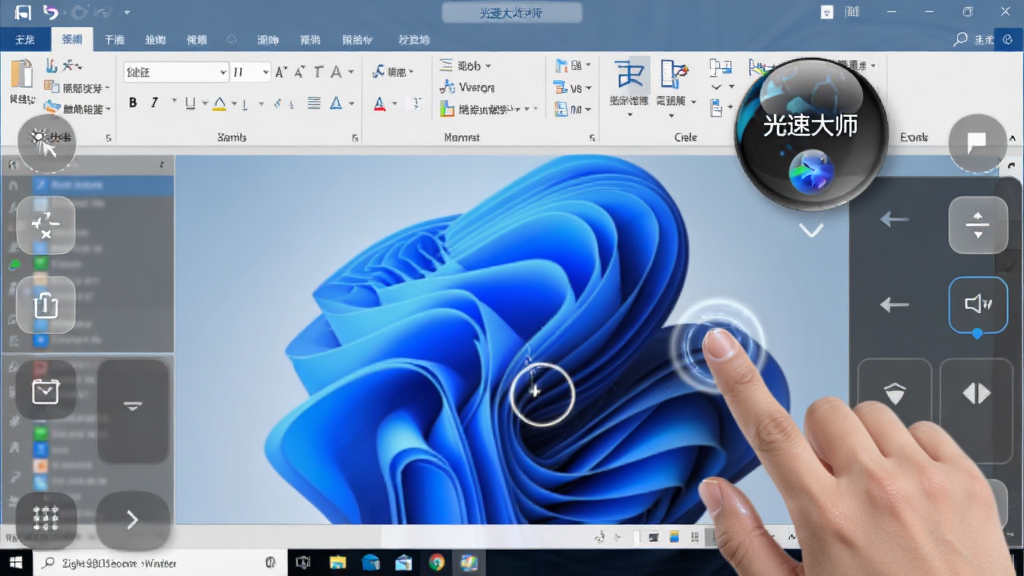This screenshot has height=576, width=1024.
Task: Click the shrink font size icon
Action: (300, 72)
